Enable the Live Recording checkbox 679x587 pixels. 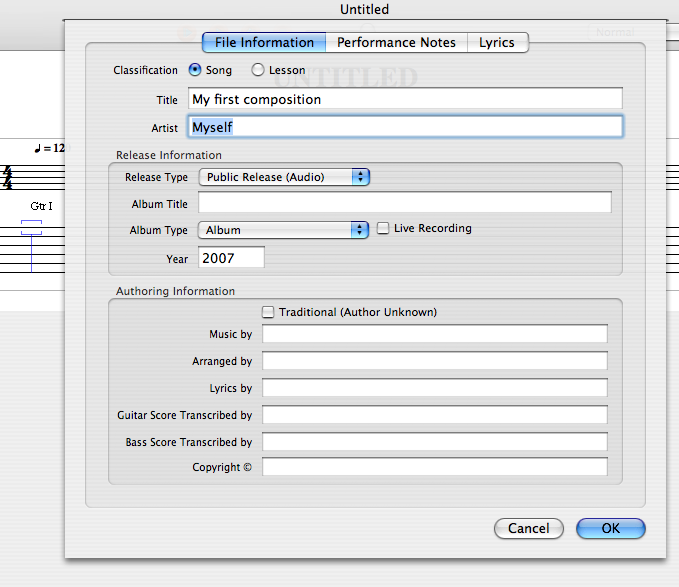(x=383, y=229)
